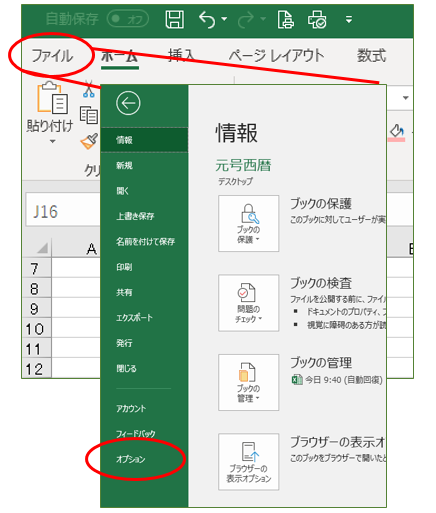This screenshot has height=513, width=436.
Task: Open the Undo history dropdown arrow
Action: [224, 19]
